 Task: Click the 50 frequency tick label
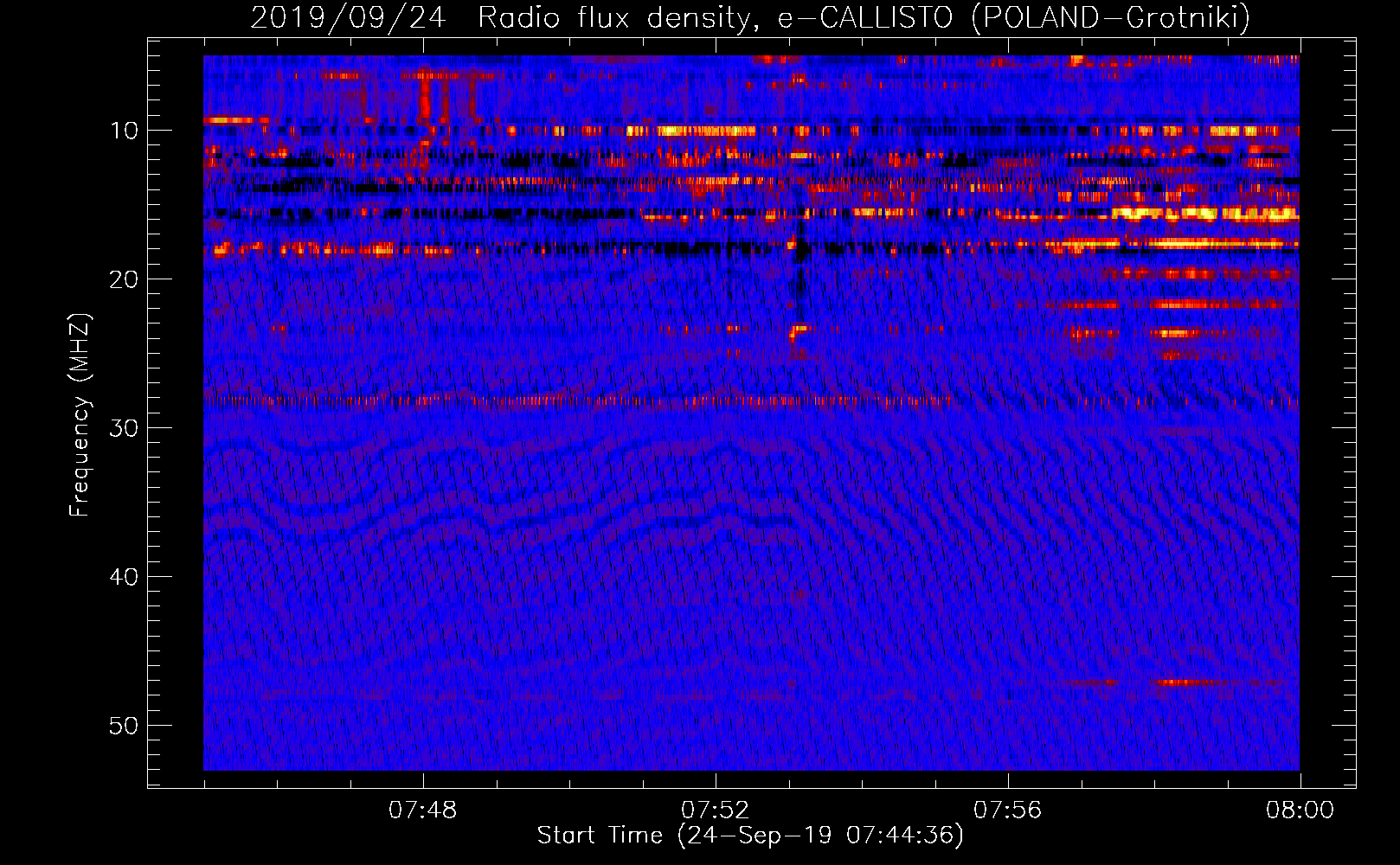[125, 726]
